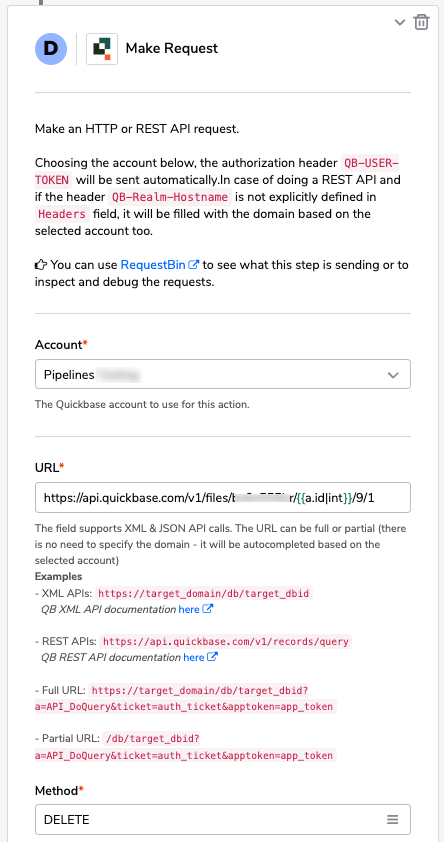The width and height of the screenshot is (444, 842).
Task: Click the Make Request step title
Action: tap(172, 48)
